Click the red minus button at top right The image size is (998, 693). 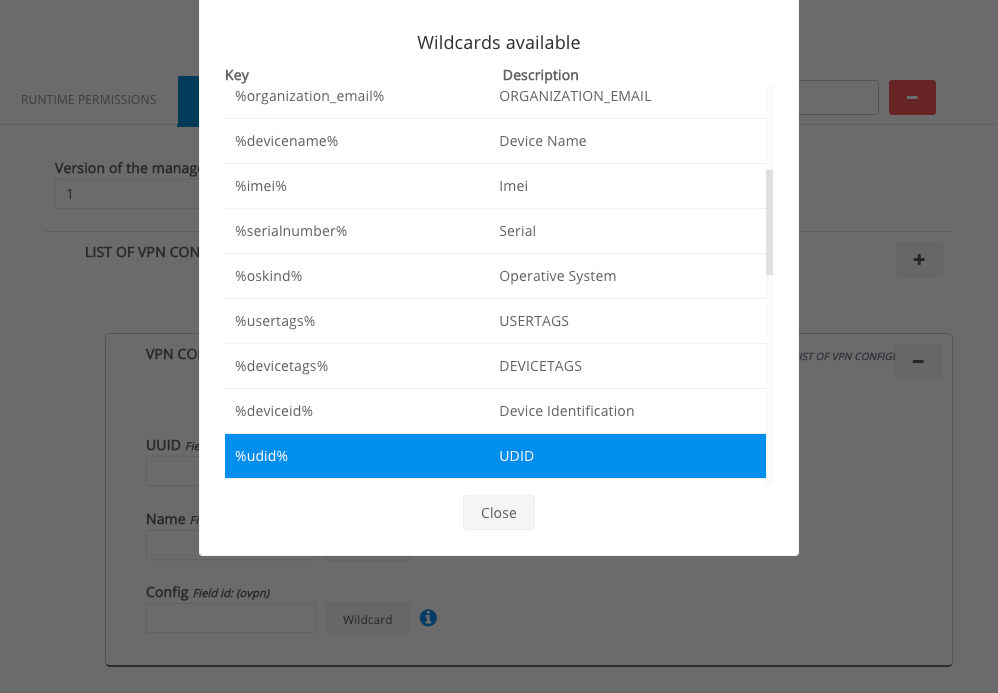(x=911, y=97)
